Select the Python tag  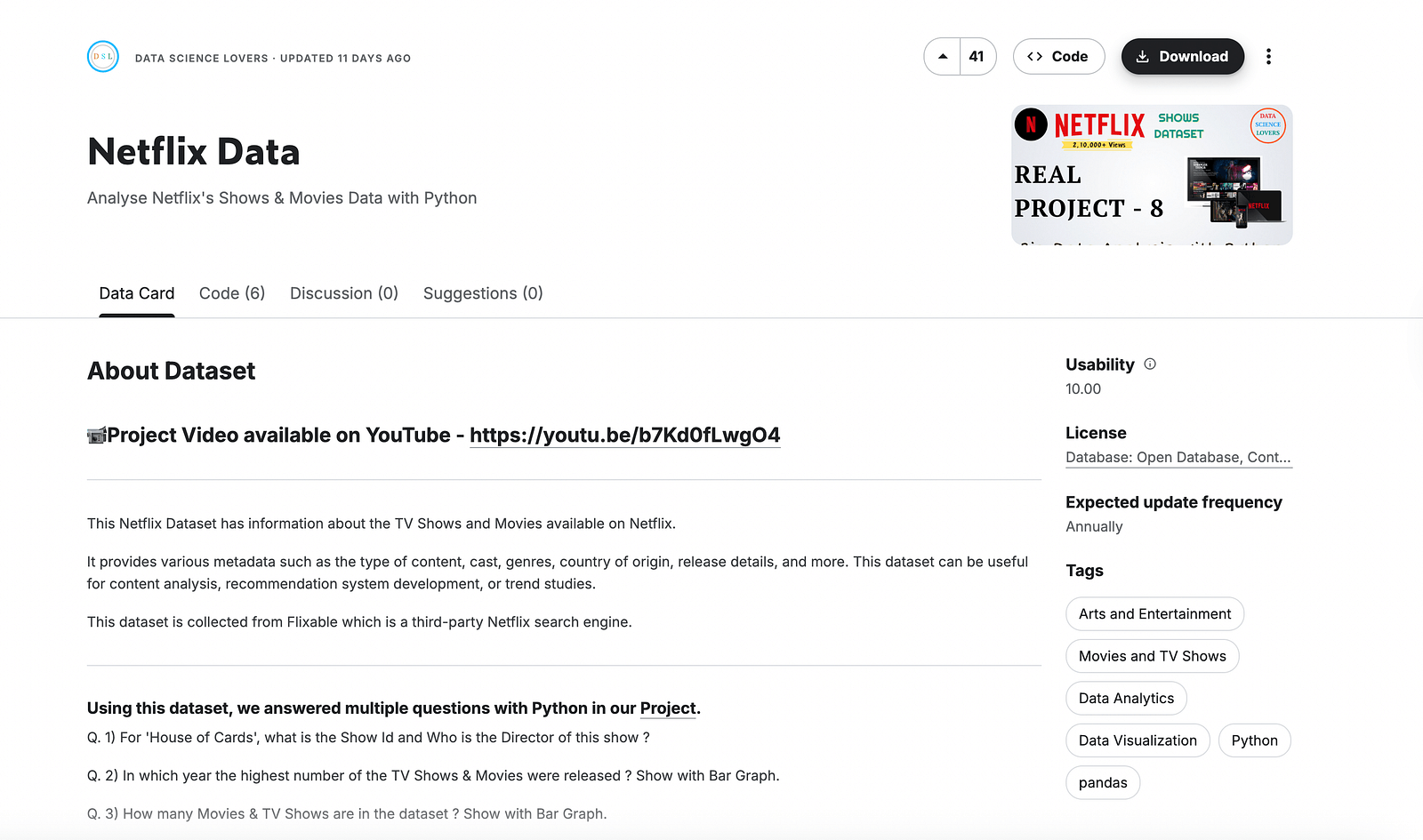click(x=1254, y=740)
